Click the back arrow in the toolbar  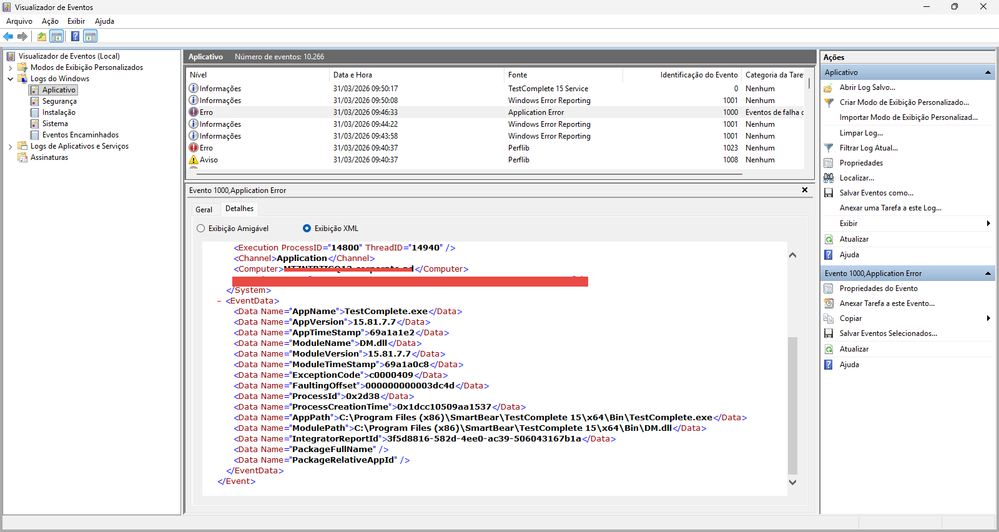pos(9,36)
